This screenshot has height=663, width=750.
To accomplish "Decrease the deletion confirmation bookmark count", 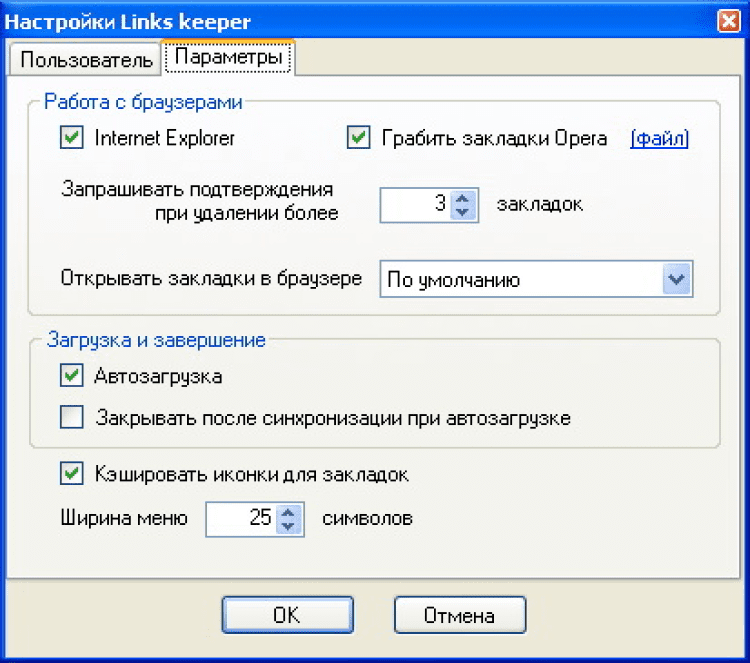I will click(461, 212).
